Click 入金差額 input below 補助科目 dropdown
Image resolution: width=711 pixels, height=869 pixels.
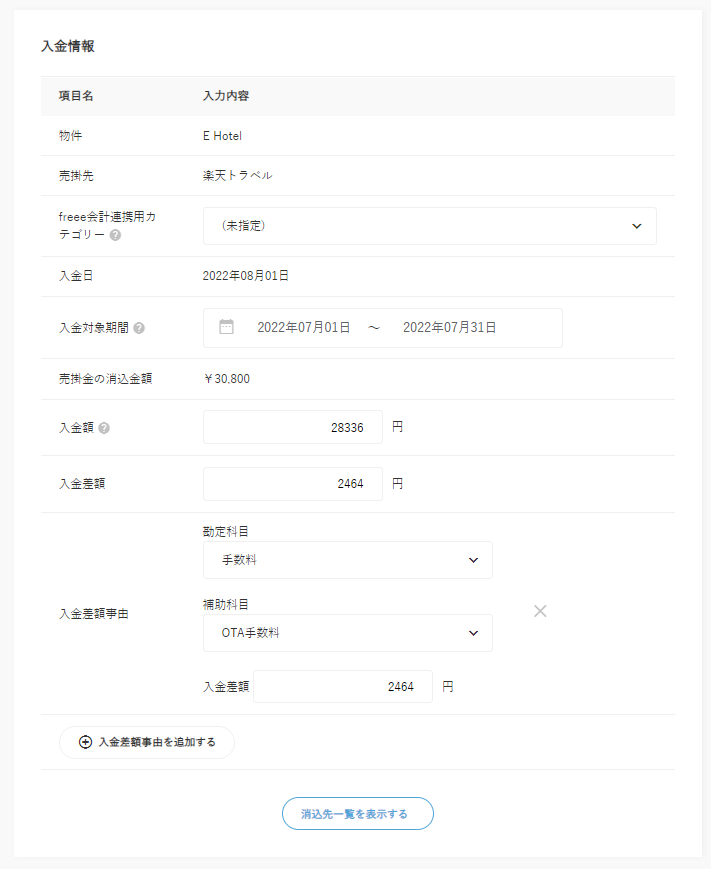tap(342, 687)
